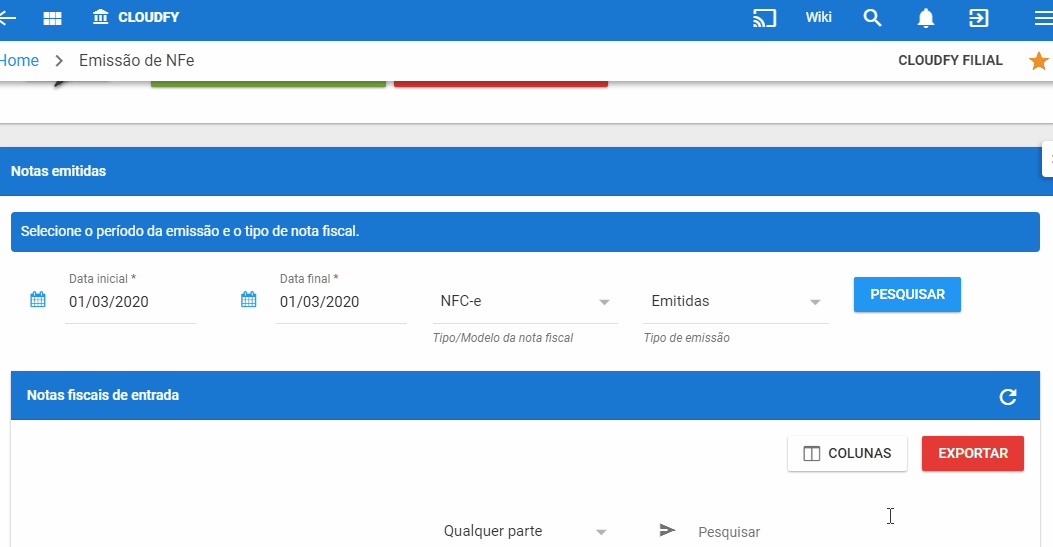The height and width of the screenshot is (547, 1053).
Task: Click the Notas fiscais de entrada heading
Action: pyautogui.click(x=103, y=395)
